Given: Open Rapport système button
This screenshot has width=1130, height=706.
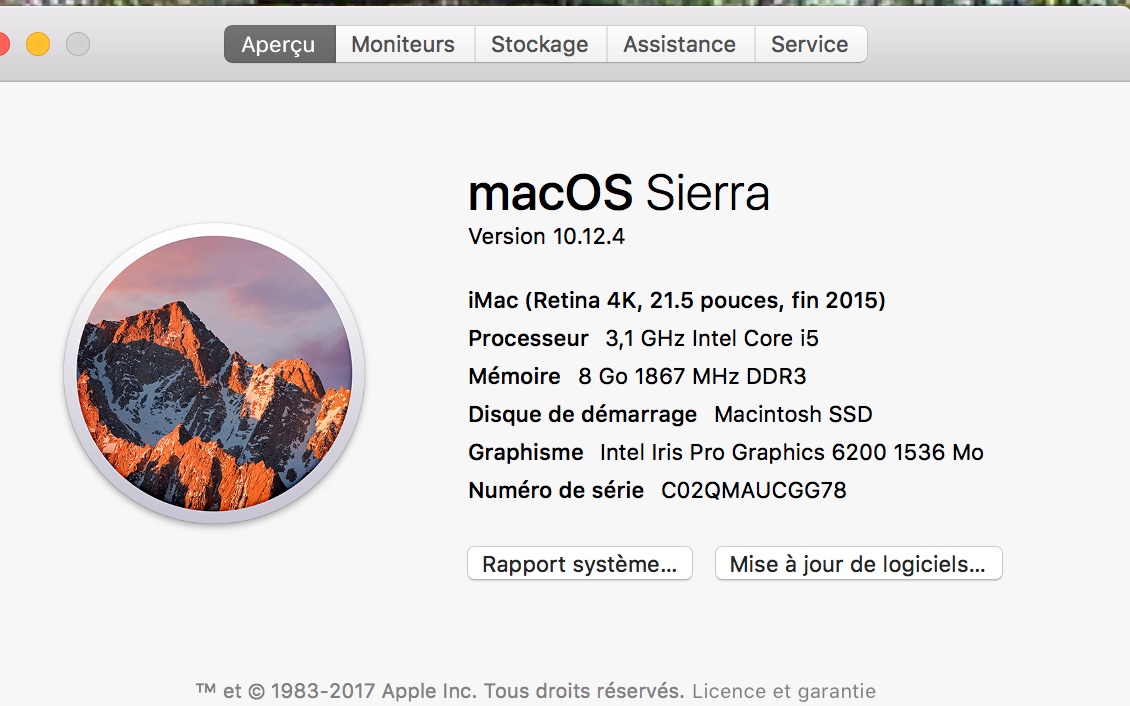Looking at the screenshot, I should [580, 564].
